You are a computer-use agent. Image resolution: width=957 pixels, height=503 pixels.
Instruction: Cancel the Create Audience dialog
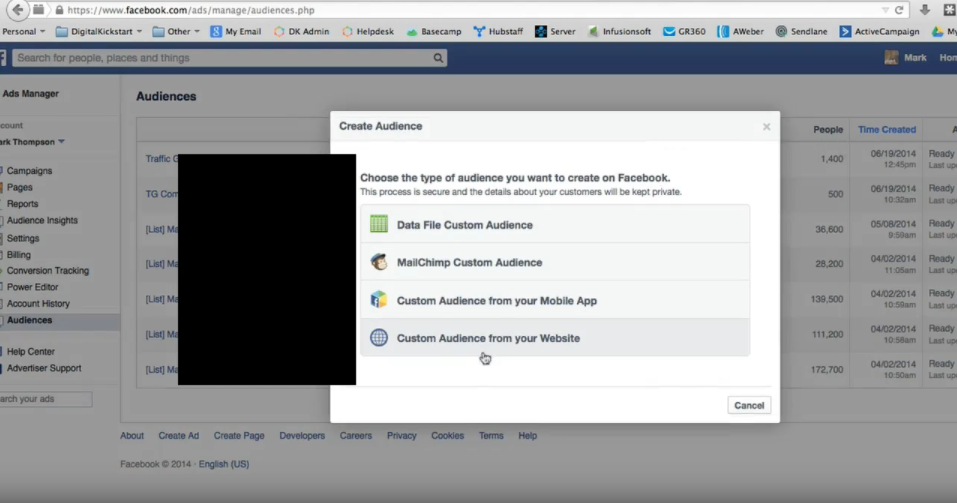pos(749,405)
